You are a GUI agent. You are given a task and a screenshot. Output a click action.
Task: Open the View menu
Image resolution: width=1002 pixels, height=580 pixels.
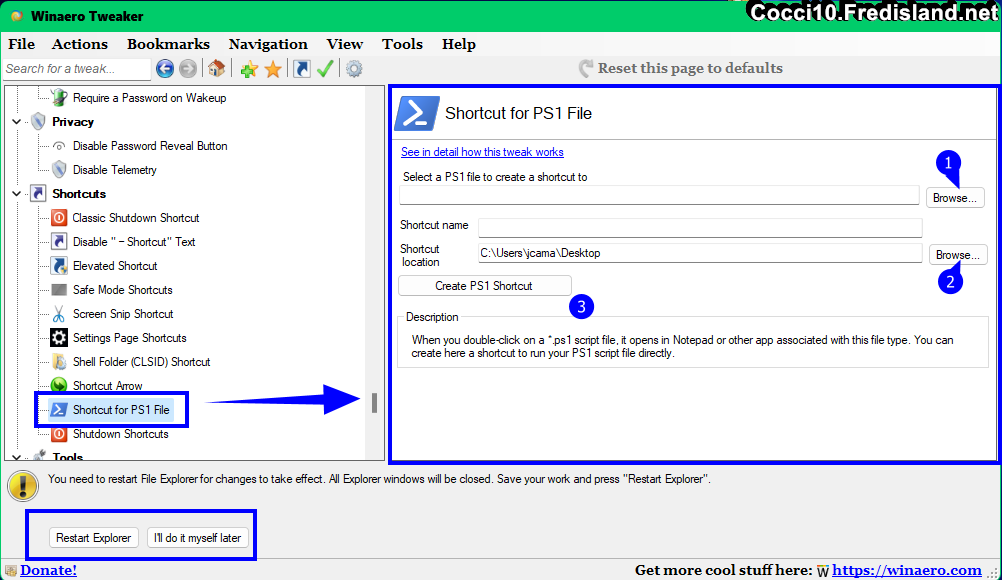[x=344, y=44]
